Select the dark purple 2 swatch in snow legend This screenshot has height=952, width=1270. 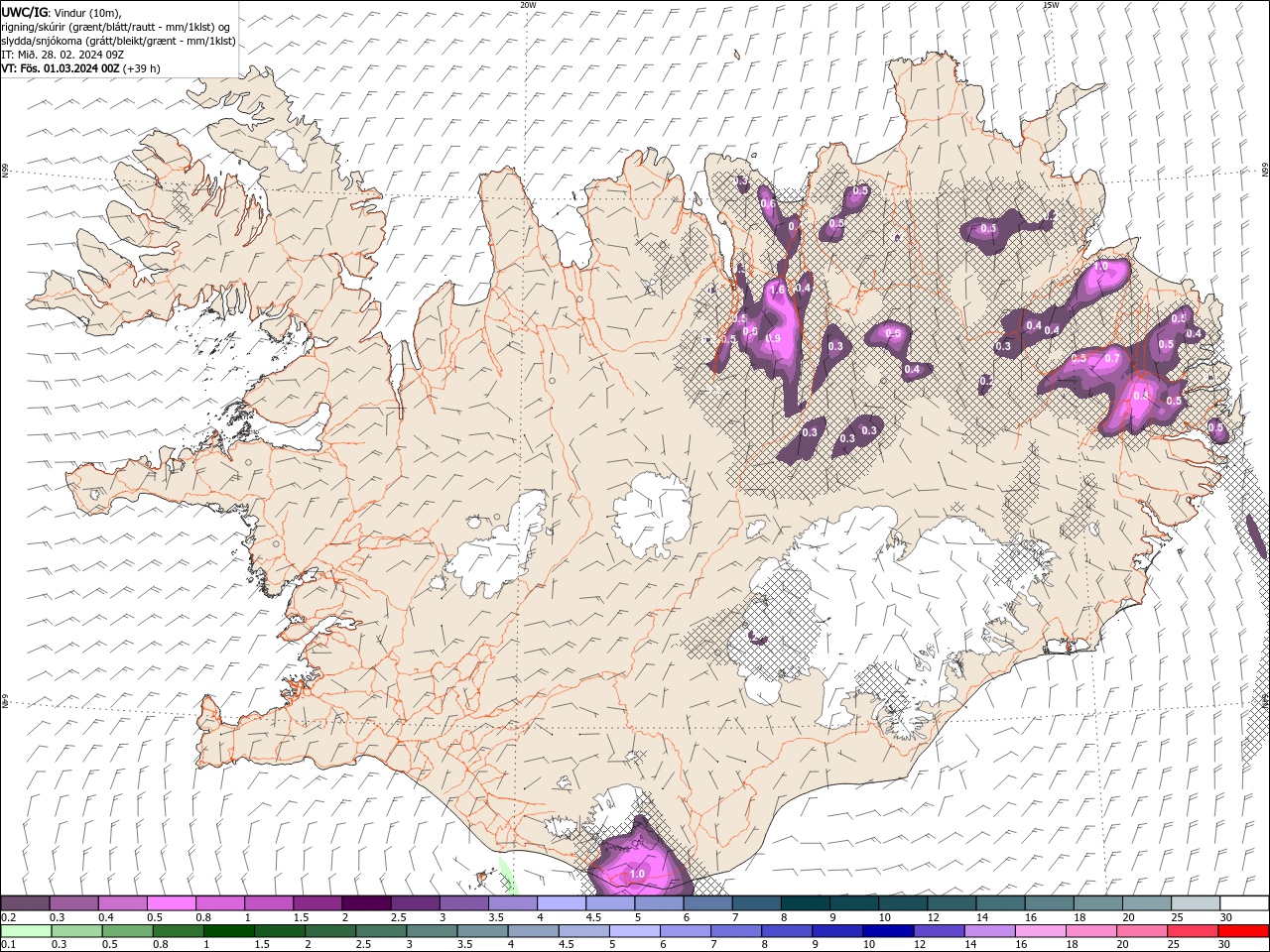pos(365,903)
